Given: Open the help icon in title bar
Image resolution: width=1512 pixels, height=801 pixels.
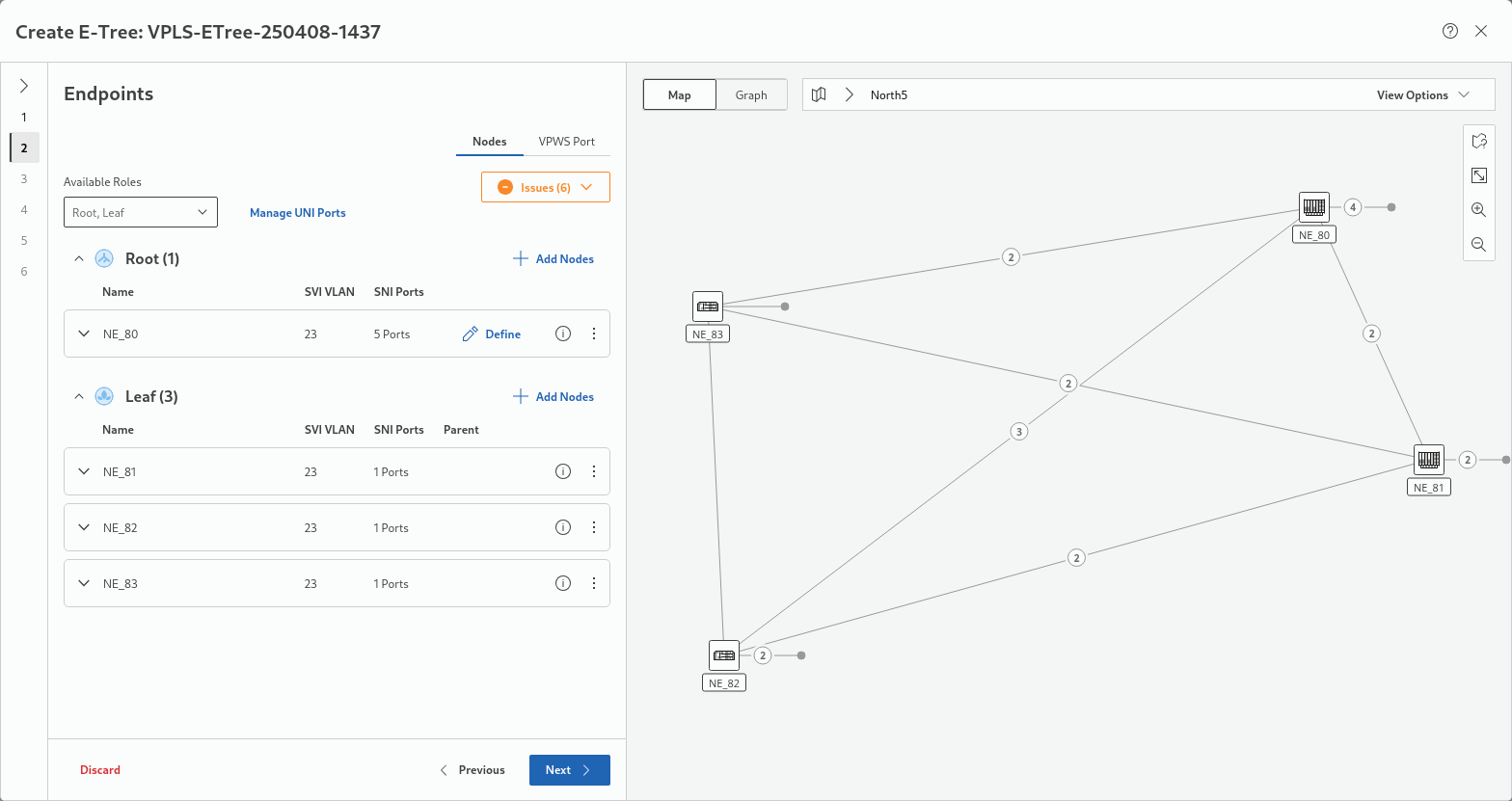Looking at the screenshot, I should point(1449,31).
